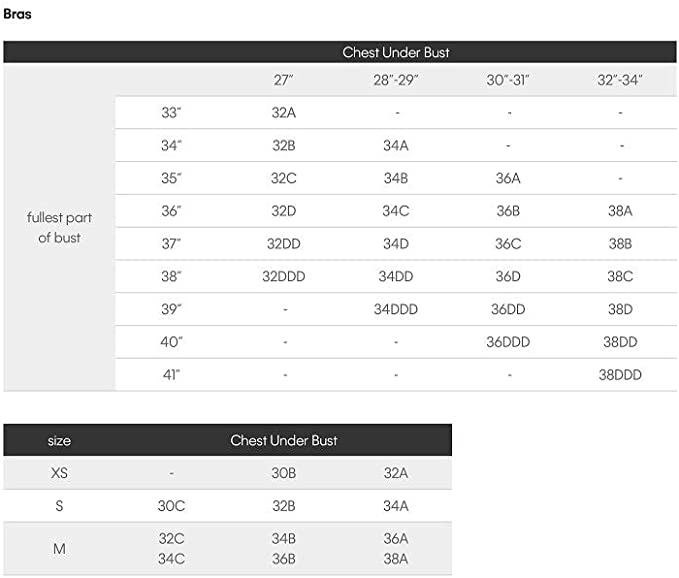Click the 30C cell in S row

(x=172, y=506)
